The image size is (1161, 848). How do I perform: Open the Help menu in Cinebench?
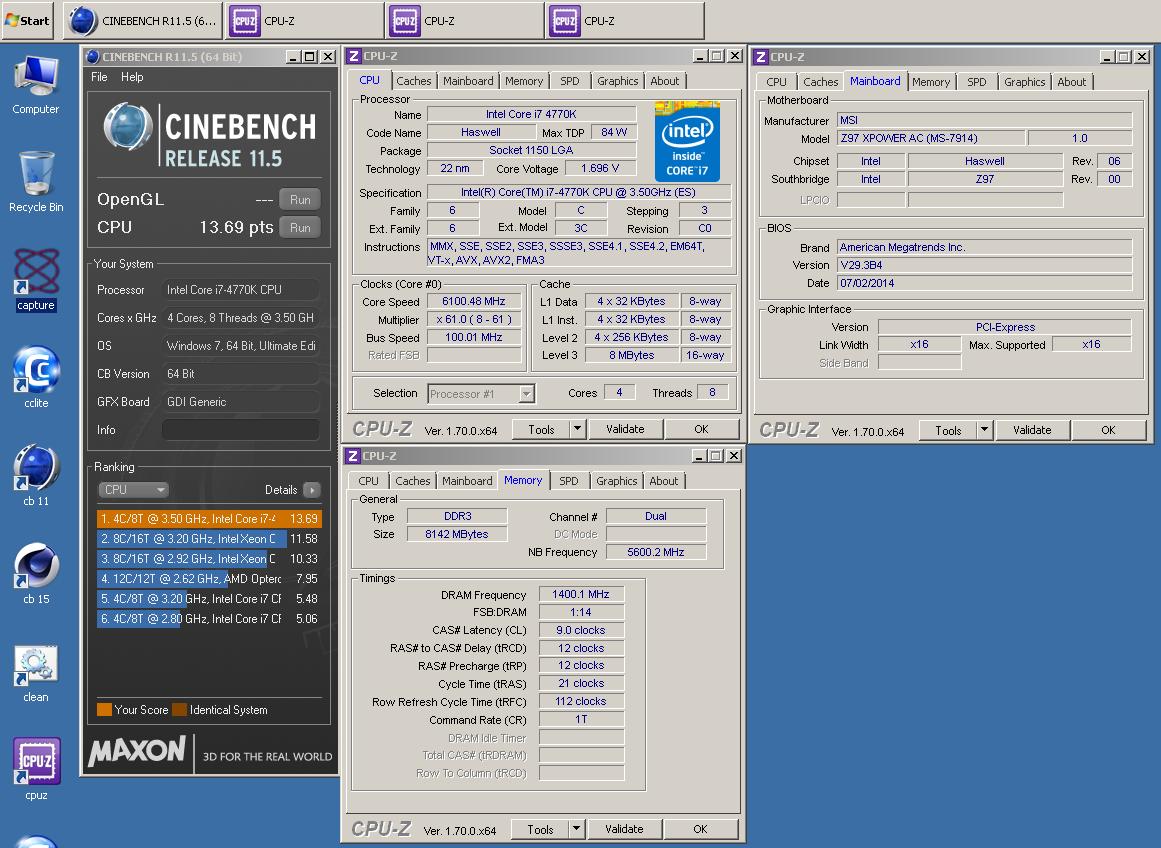click(x=132, y=77)
